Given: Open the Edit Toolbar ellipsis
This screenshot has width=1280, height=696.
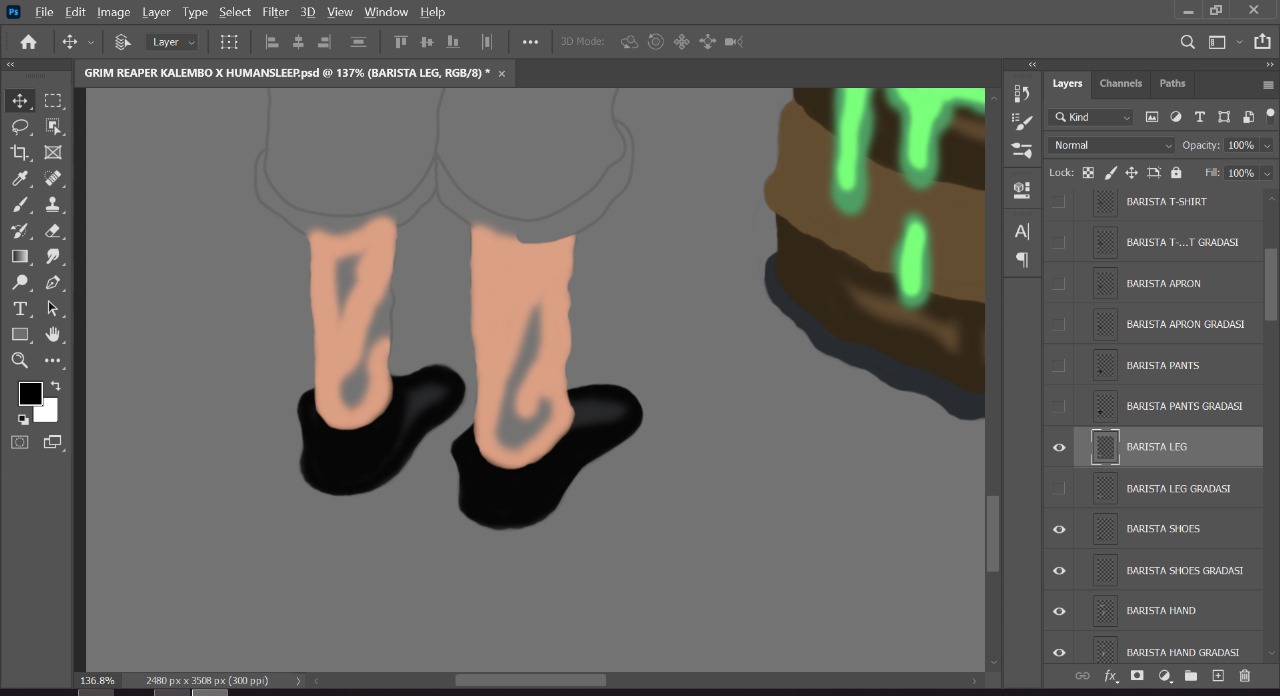Looking at the screenshot, I should (53, 361).
